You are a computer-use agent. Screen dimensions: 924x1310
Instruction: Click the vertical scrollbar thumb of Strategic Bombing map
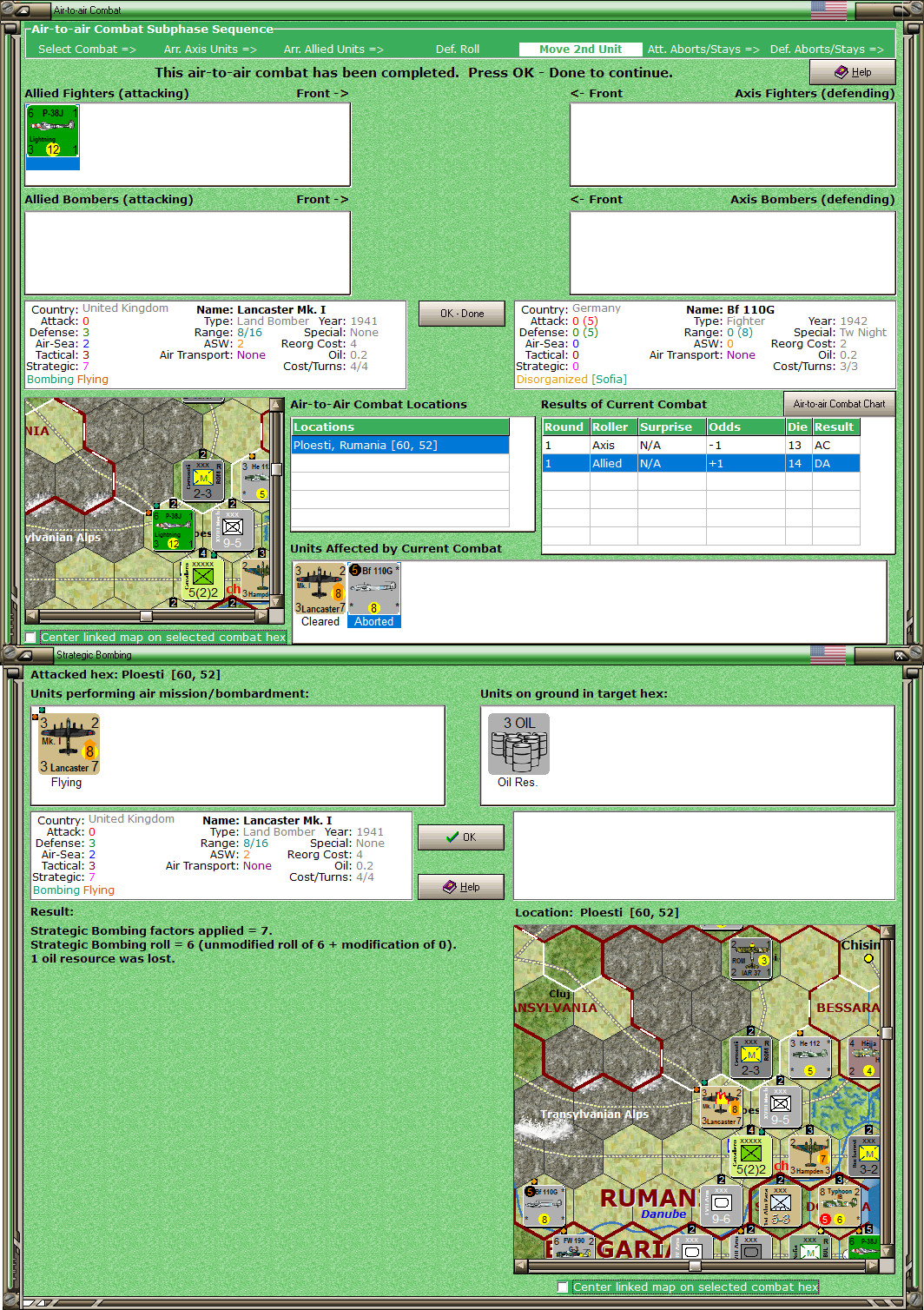pyautogui.click(x=887, y=1033)
